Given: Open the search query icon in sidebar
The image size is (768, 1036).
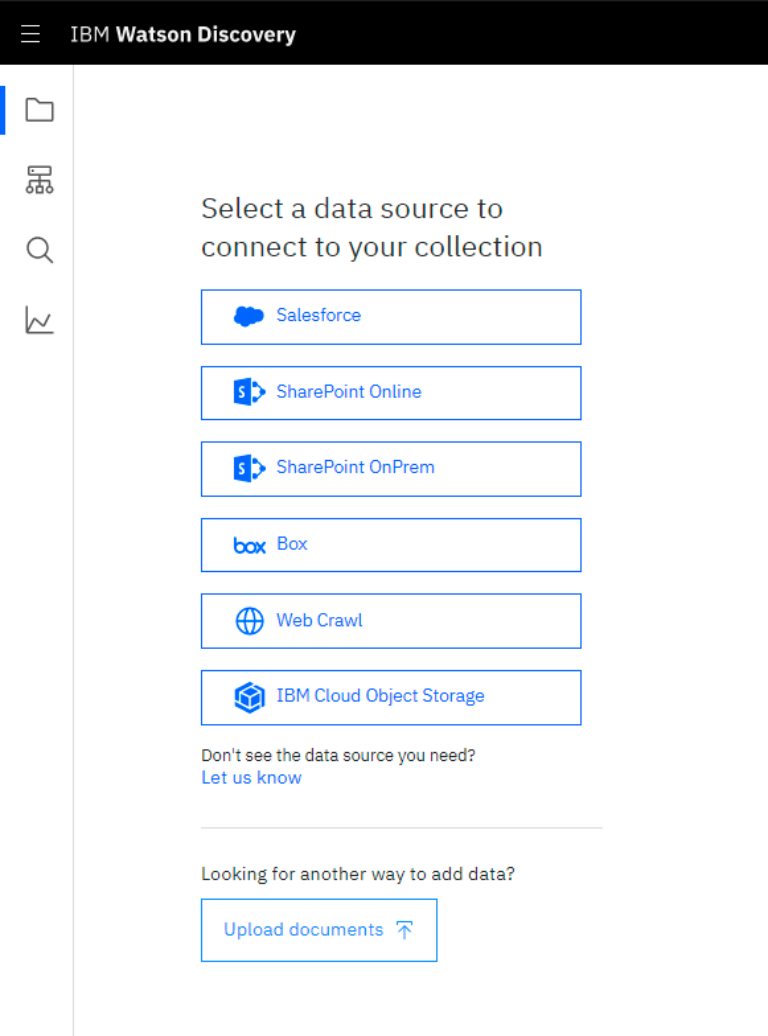Looking at the screenshot, I should tap(40, 250).
